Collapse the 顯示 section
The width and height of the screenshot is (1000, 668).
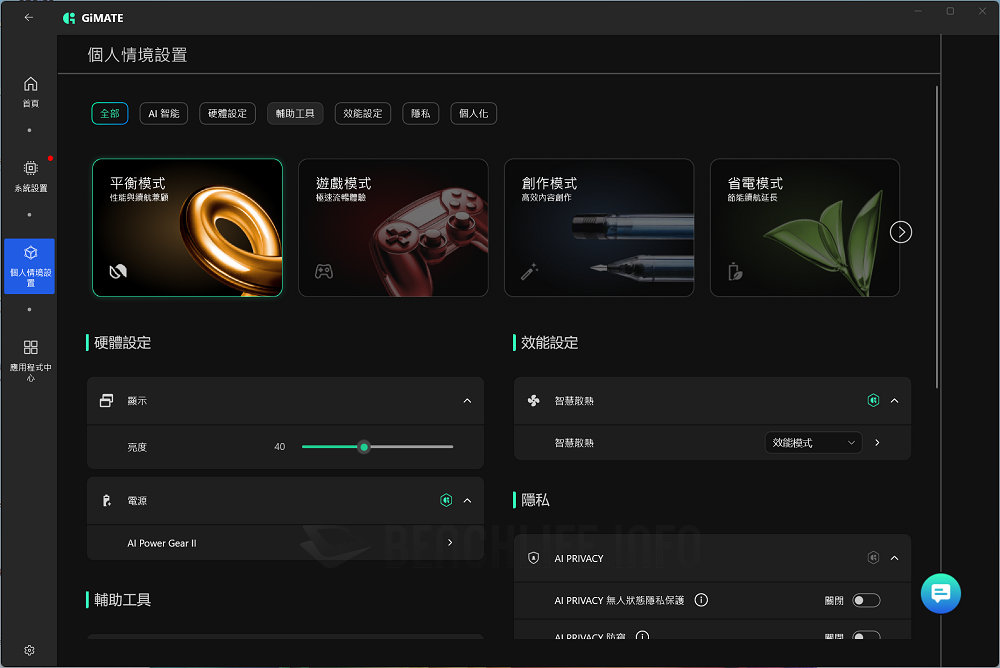click(467, 401)
